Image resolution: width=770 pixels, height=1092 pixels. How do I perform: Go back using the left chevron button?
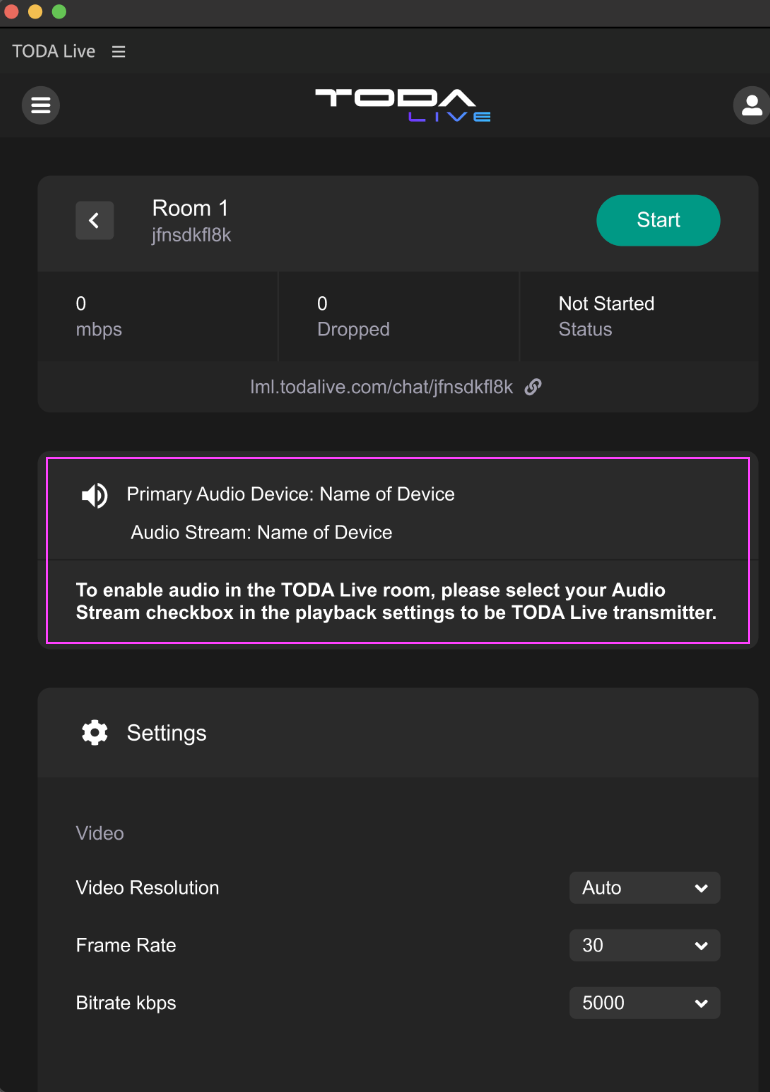click(95, 221)
